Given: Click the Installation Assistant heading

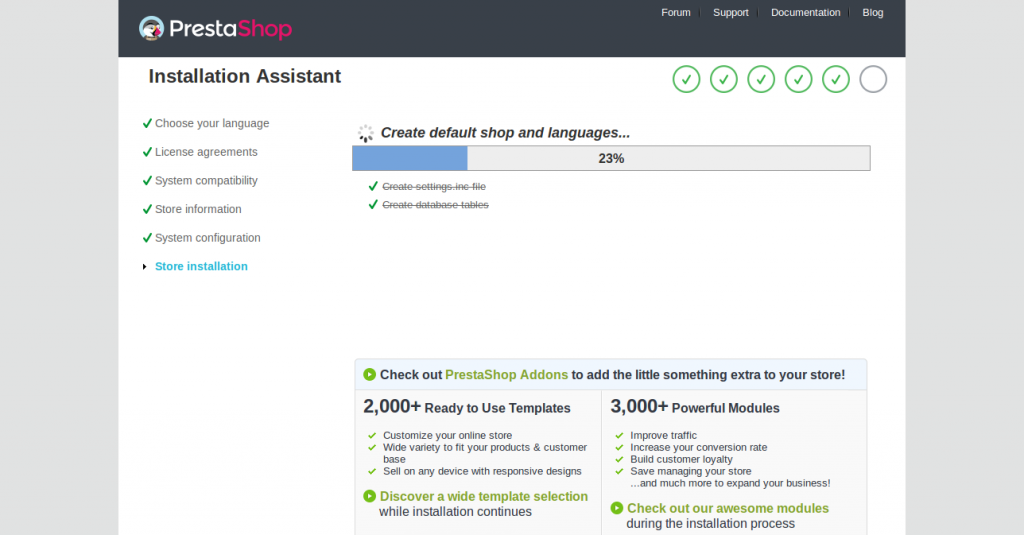Looking at the screenshot, I should tap(244, 76).
